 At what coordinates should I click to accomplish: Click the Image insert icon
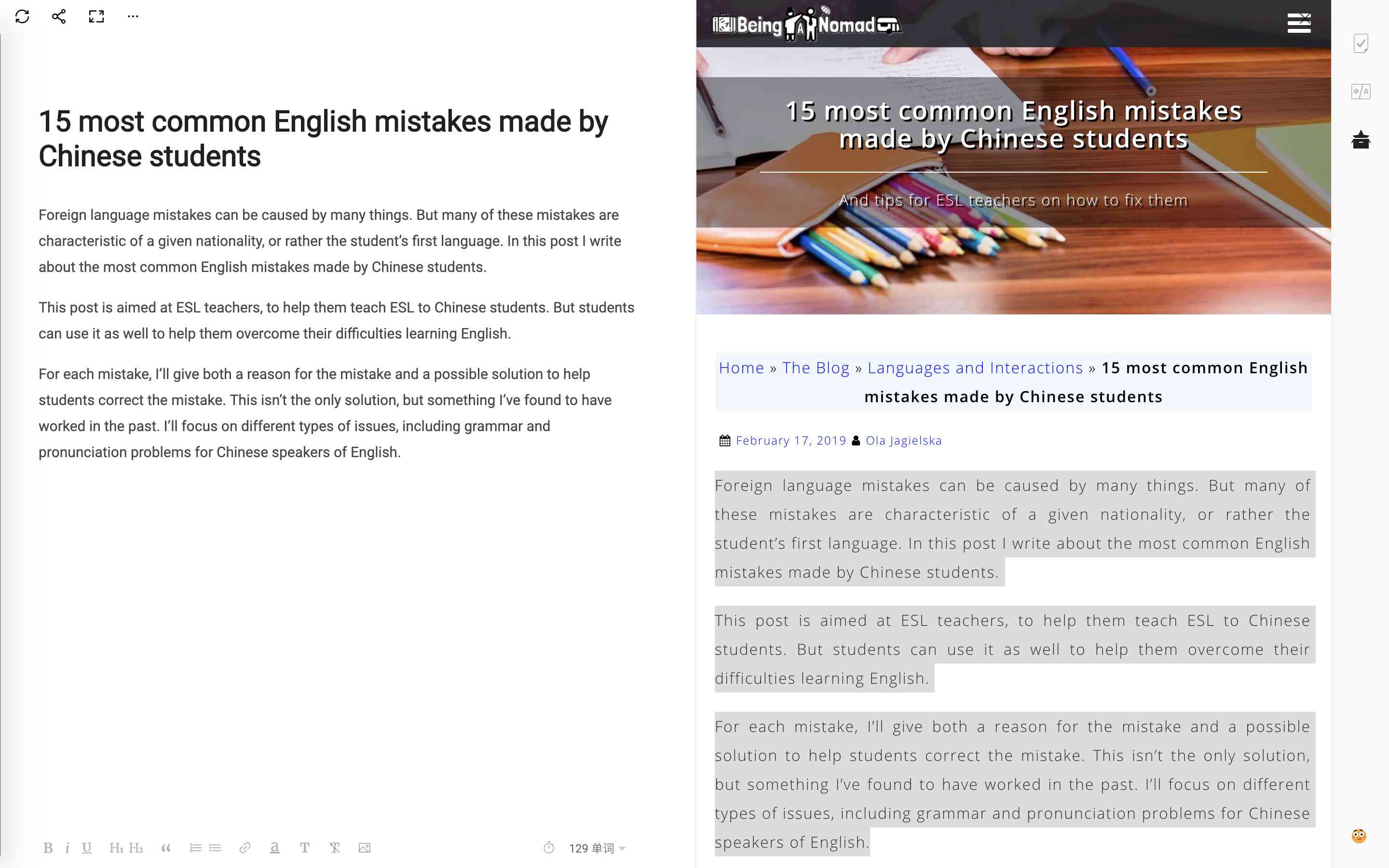coord(366,848)
